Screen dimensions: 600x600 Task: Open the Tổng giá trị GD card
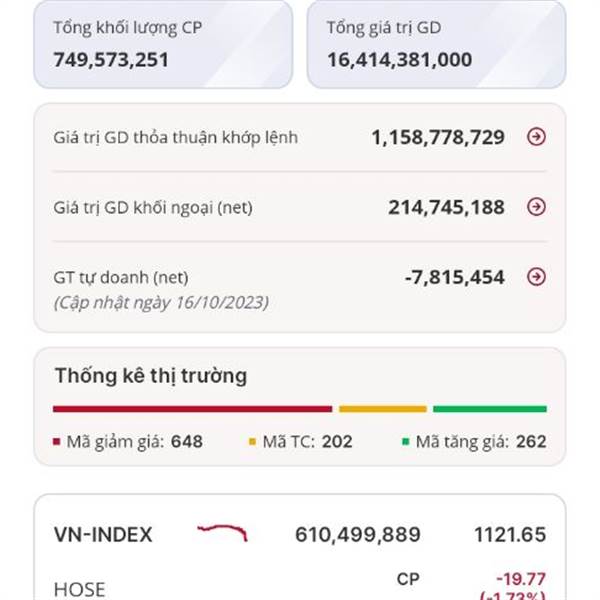[x=436, y=44]
